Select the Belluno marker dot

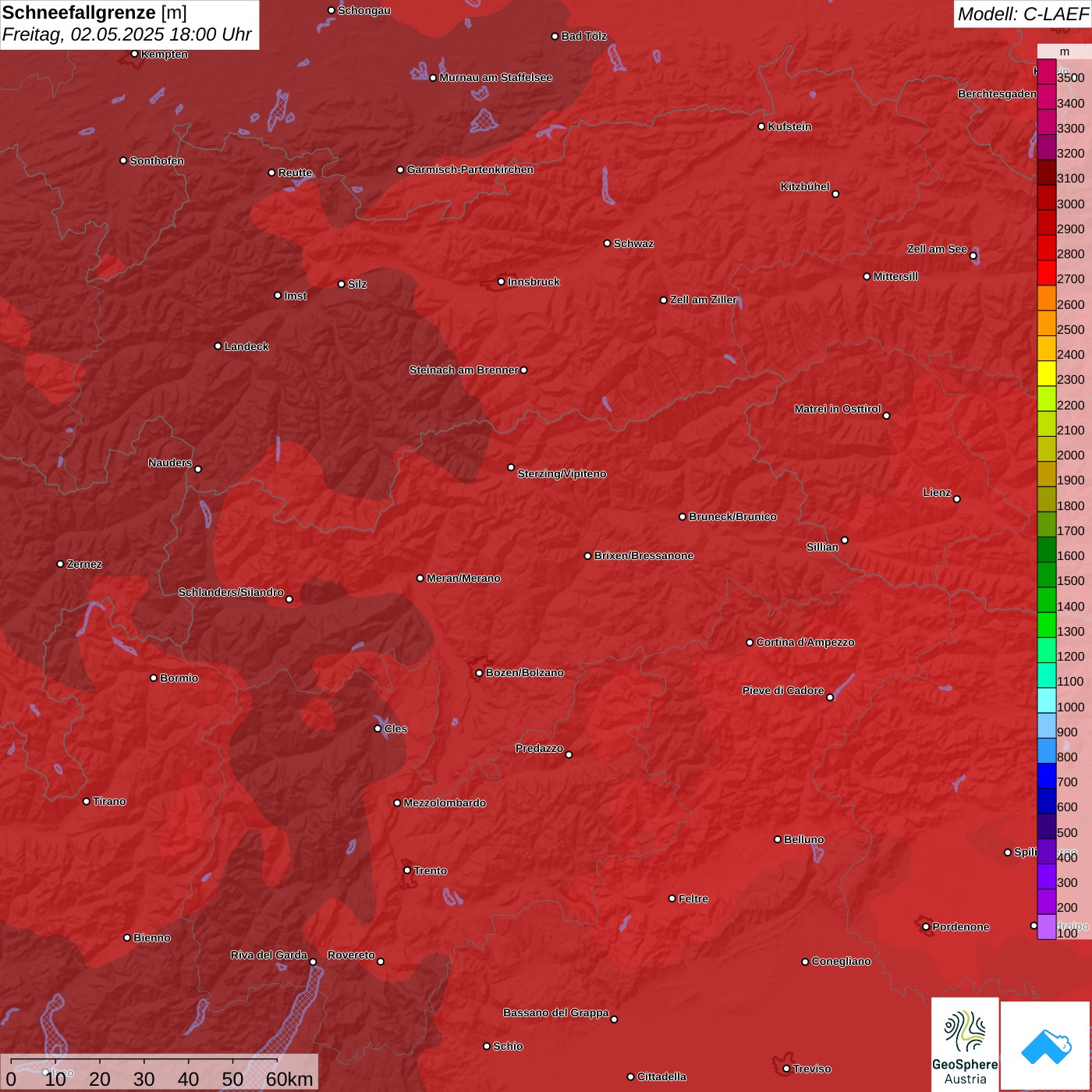coord(778,839)
